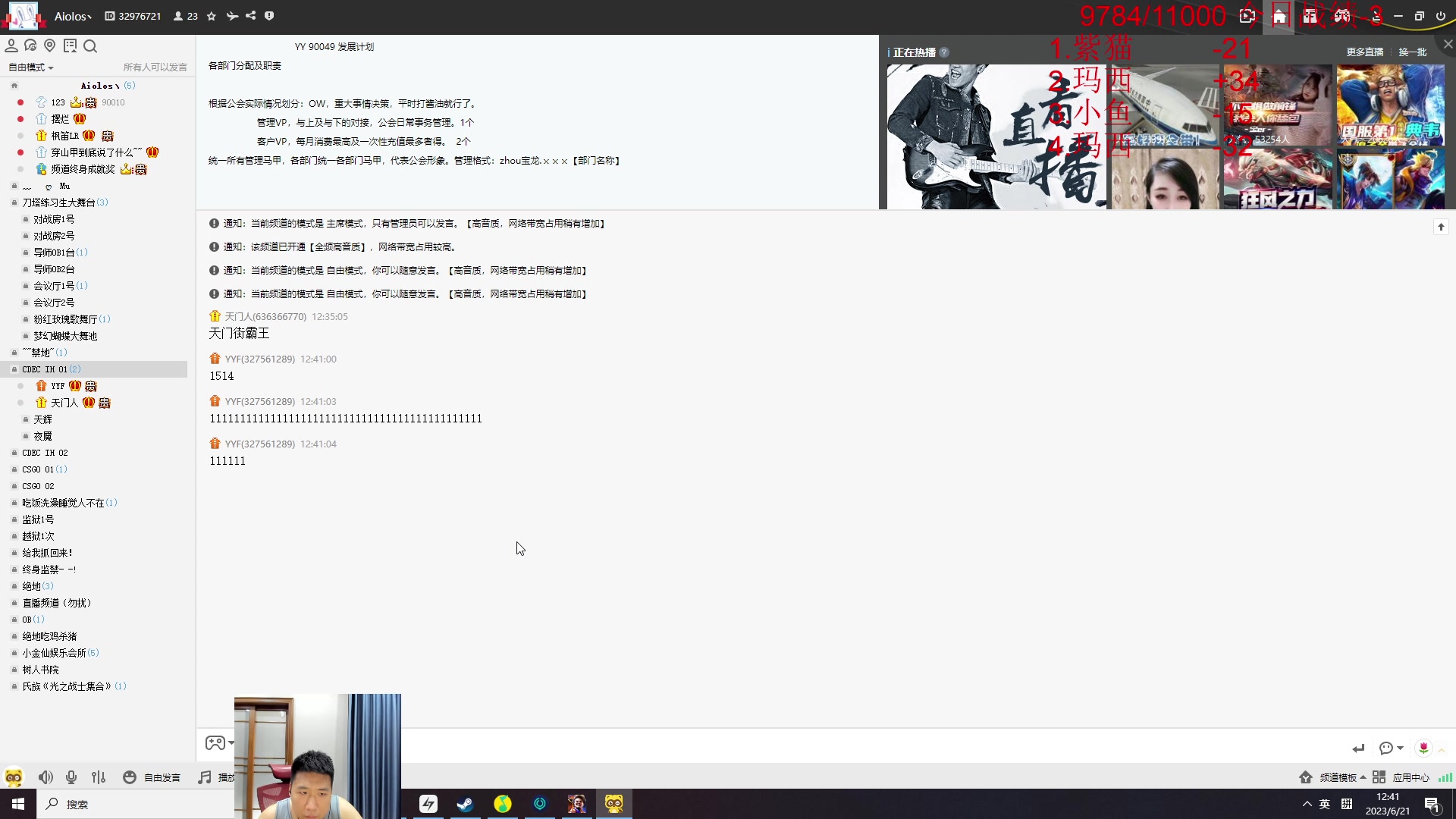This screenshot has height=819, width=1456.
Task: Mute the speaker icon in bottom bar
Action: click(45, 777)
